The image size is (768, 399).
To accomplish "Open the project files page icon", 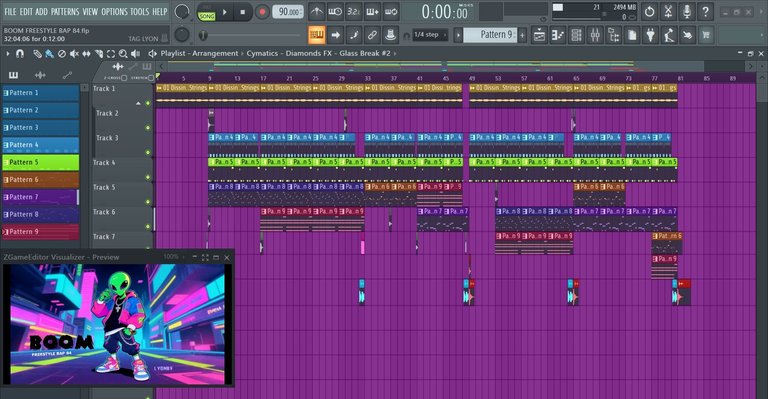I will [632, 35].
